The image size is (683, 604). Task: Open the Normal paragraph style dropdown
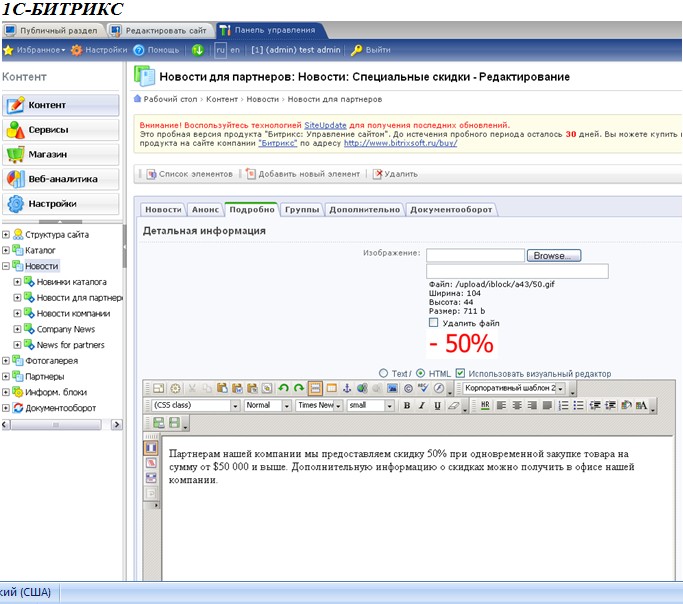(x=267, y=405)
